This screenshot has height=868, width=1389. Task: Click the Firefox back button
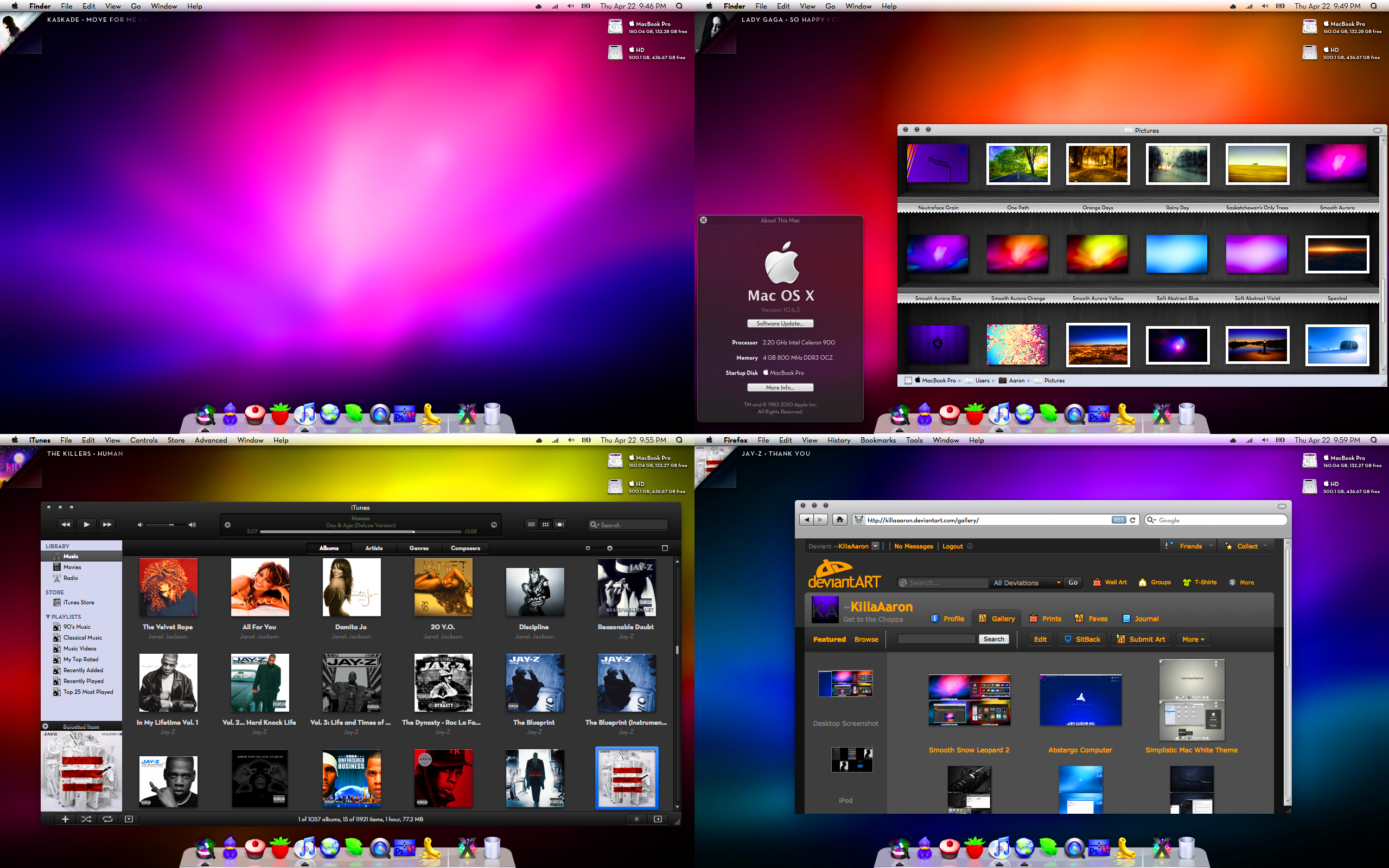[806, 520]
